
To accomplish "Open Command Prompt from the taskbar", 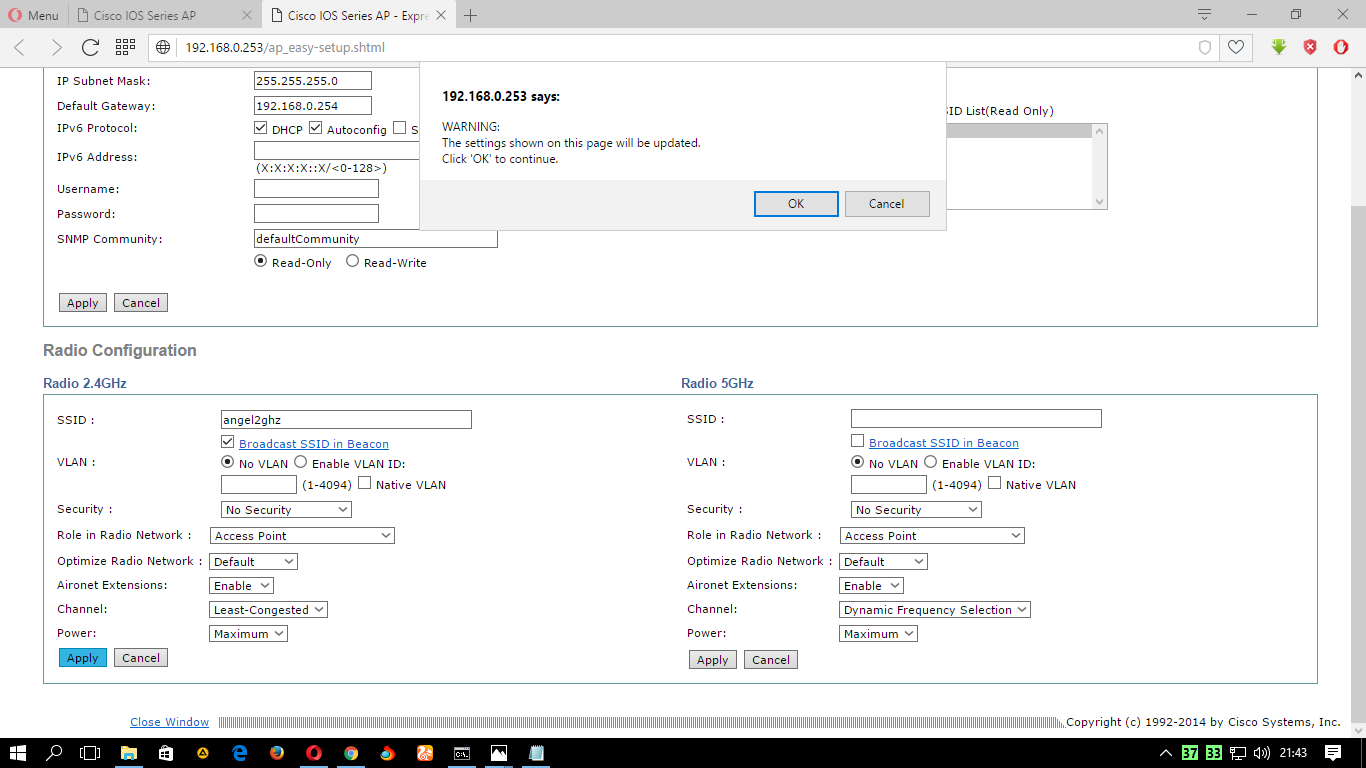I will (462, 752).
